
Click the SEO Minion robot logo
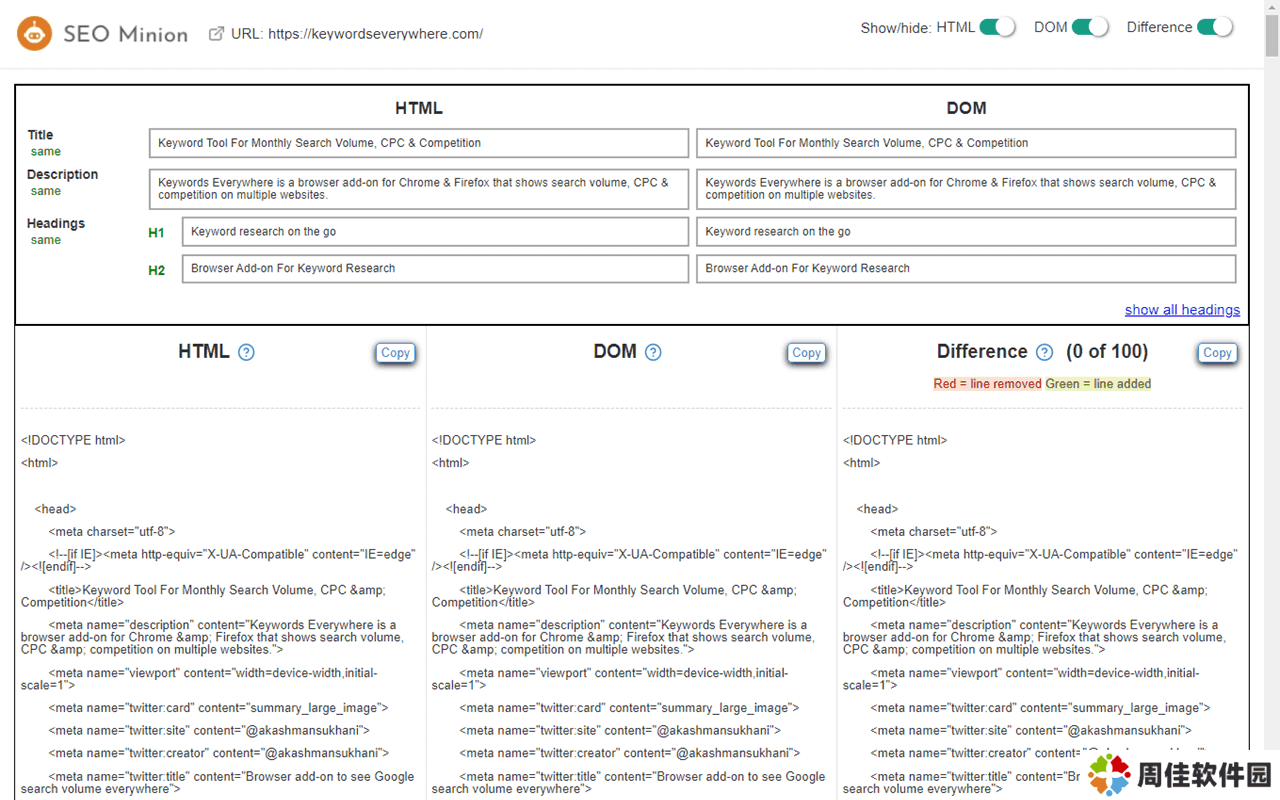[34, 34]
